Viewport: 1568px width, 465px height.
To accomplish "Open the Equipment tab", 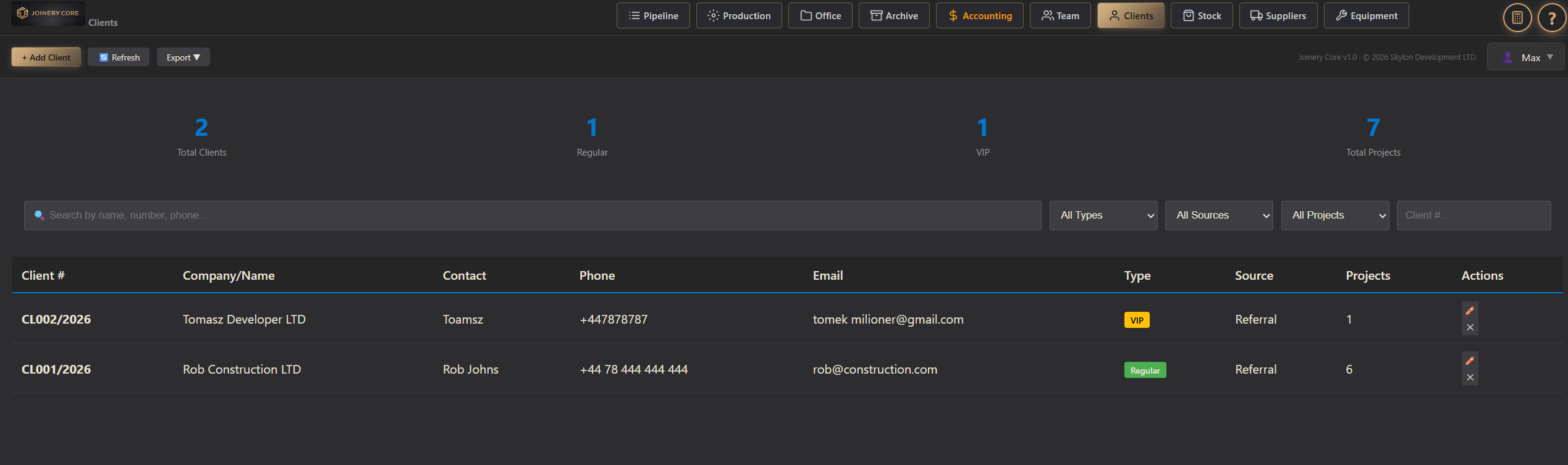I will pos(1366,15).
